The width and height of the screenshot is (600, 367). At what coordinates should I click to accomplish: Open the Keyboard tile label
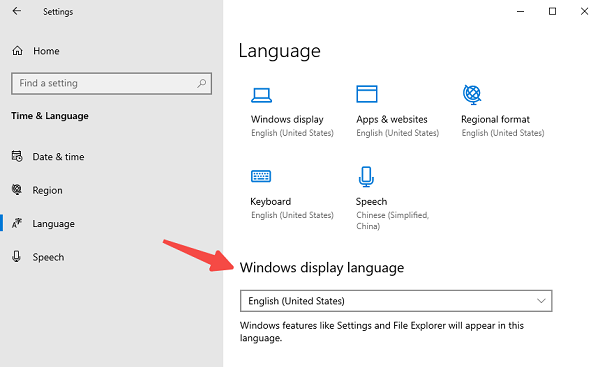click(271, 202)
